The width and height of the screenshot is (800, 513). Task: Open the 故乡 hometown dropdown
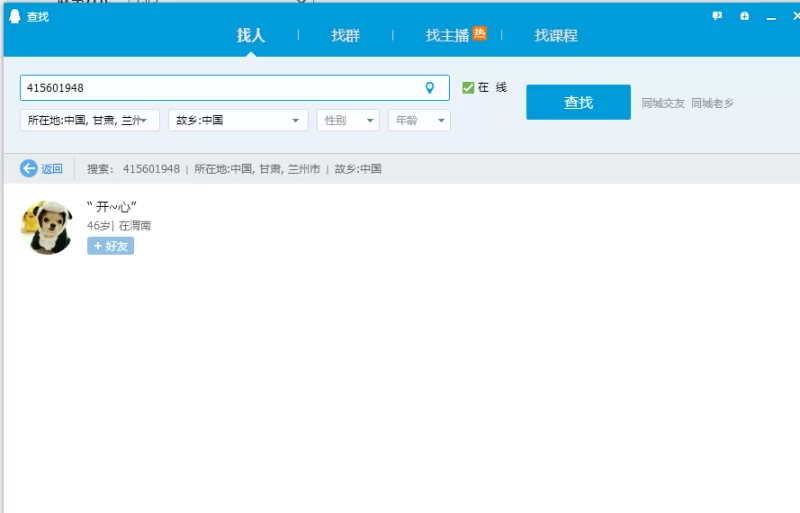[238, 120]
